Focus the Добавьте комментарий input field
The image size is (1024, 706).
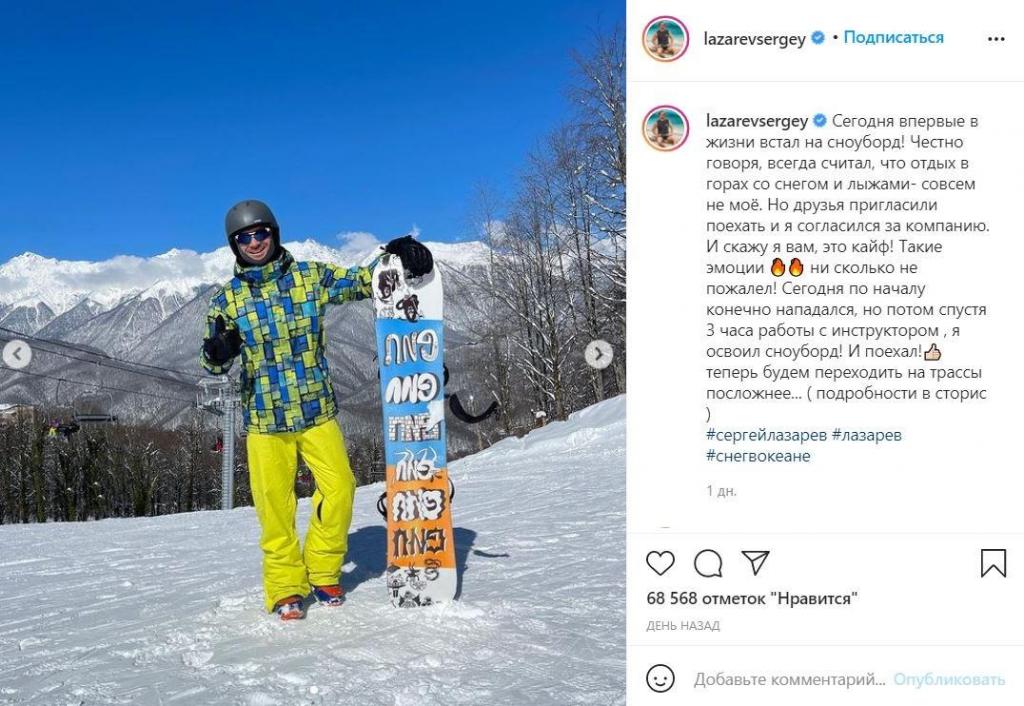coord(790,680)
